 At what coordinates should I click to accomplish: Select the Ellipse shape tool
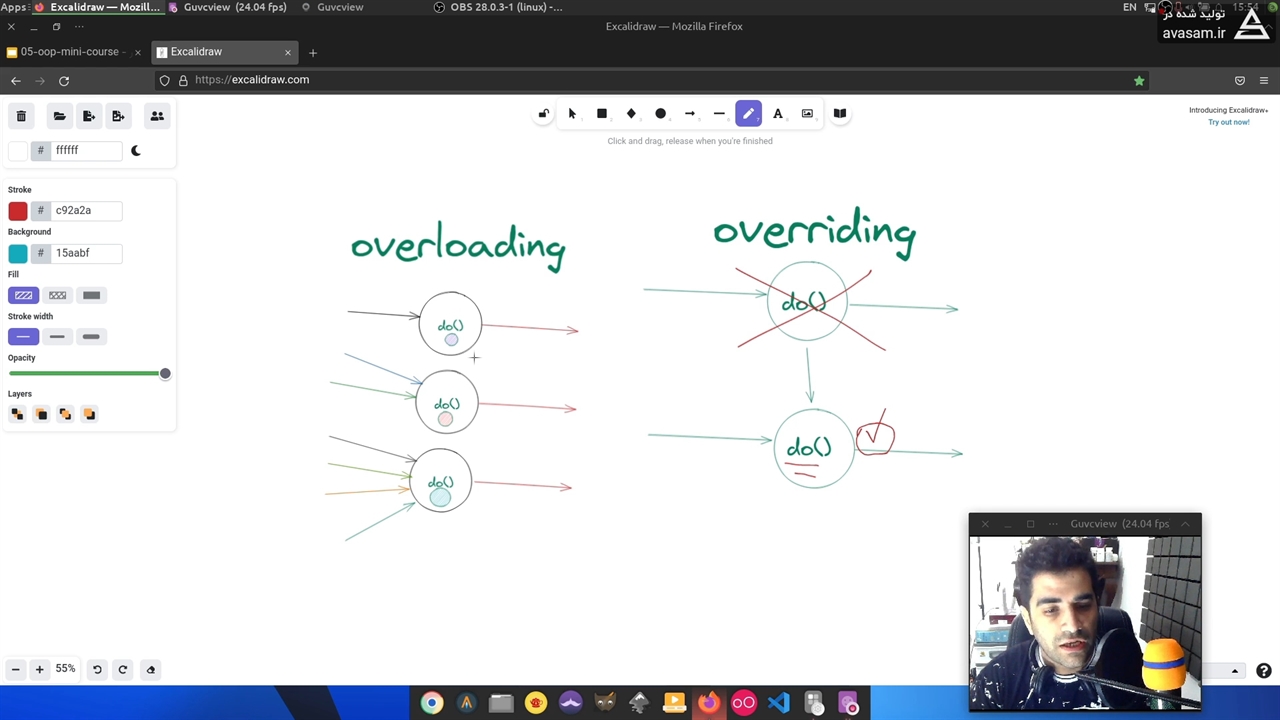coord(660,114)
